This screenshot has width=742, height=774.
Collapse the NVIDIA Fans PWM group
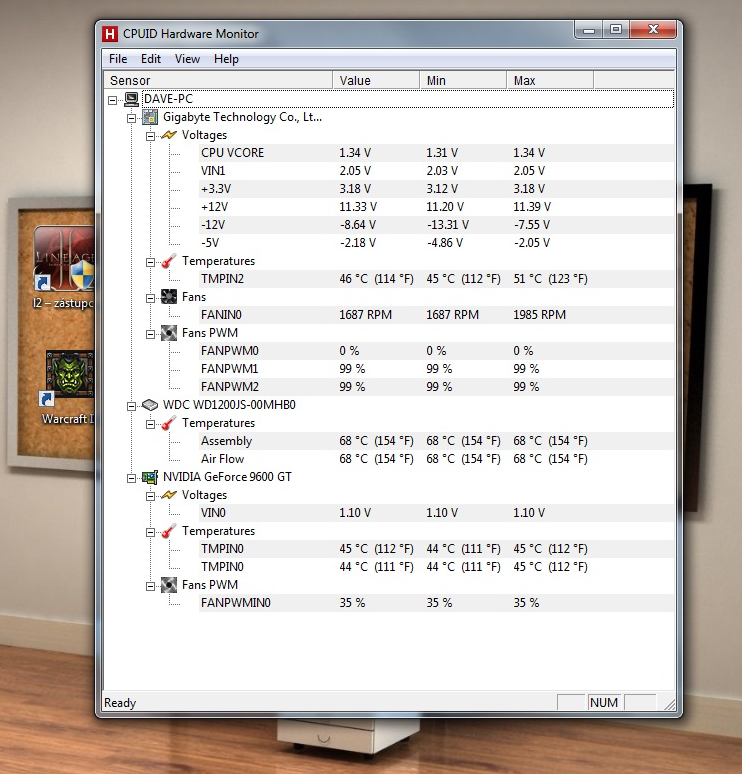click(150, 586)
